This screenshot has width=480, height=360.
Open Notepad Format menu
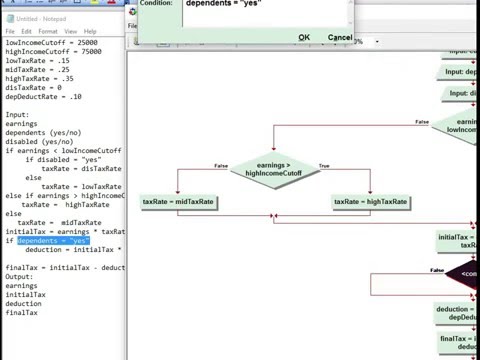click(48, 31)
